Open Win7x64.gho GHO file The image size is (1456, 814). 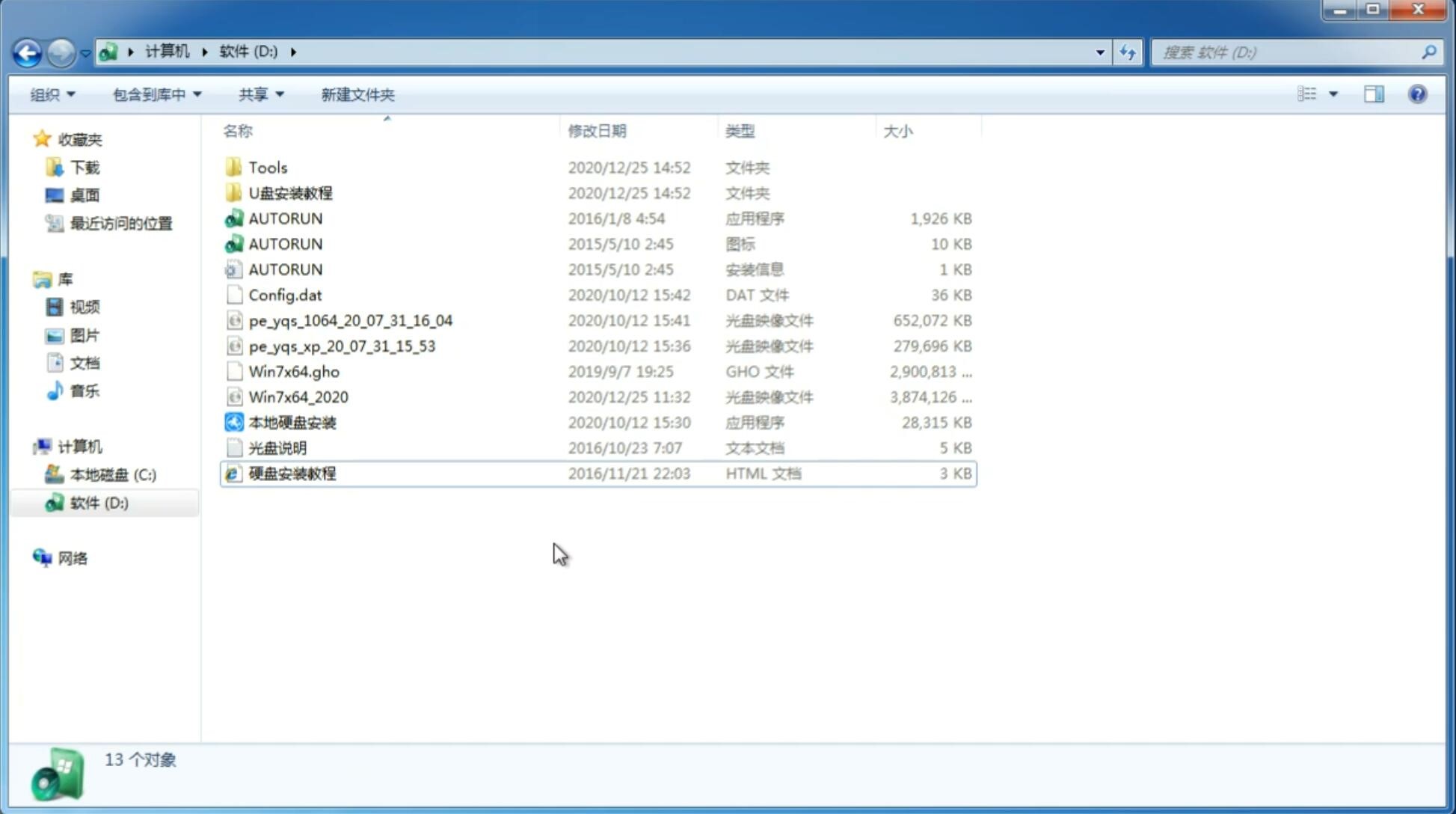[294, 371]
